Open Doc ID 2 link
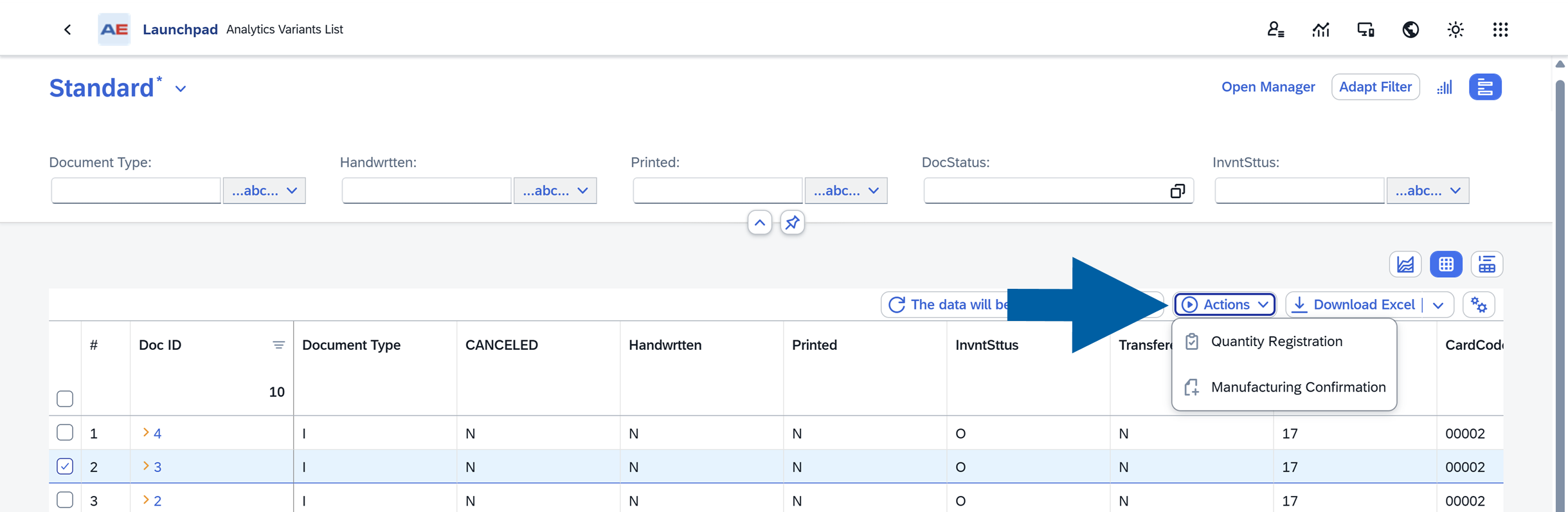 pyautogui.click(x=158, y=501)
